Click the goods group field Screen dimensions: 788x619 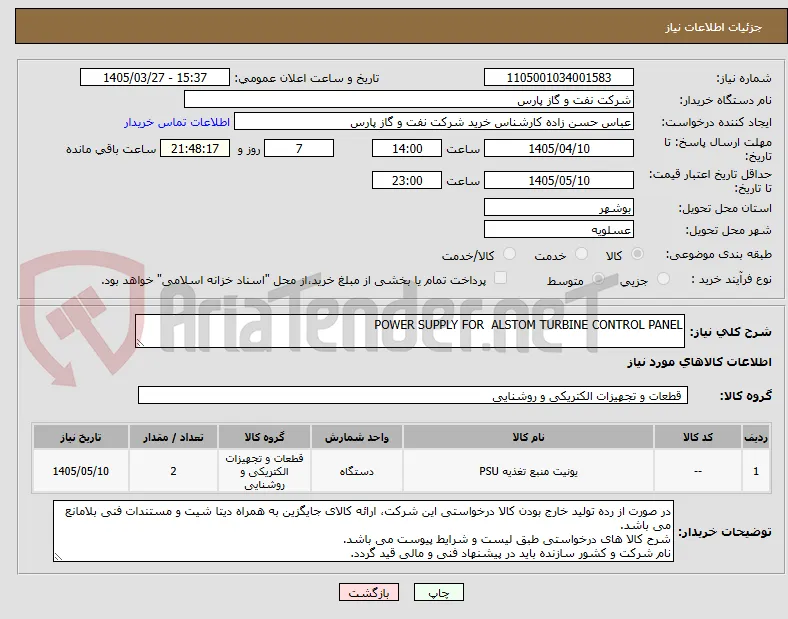point(413,395)
